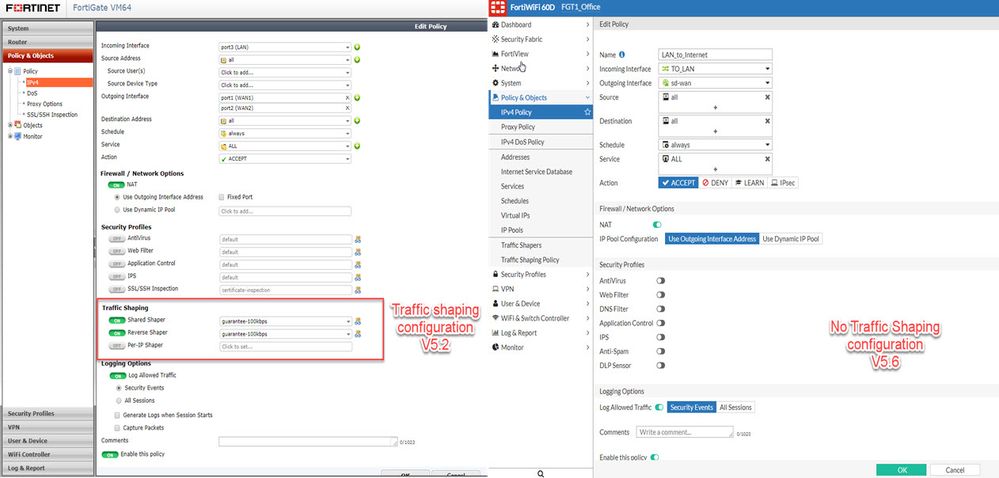The height and width of the screenshot is (478, 999).
Task: Toggle Shared Shaper ON switch
Action: (117, 321)
